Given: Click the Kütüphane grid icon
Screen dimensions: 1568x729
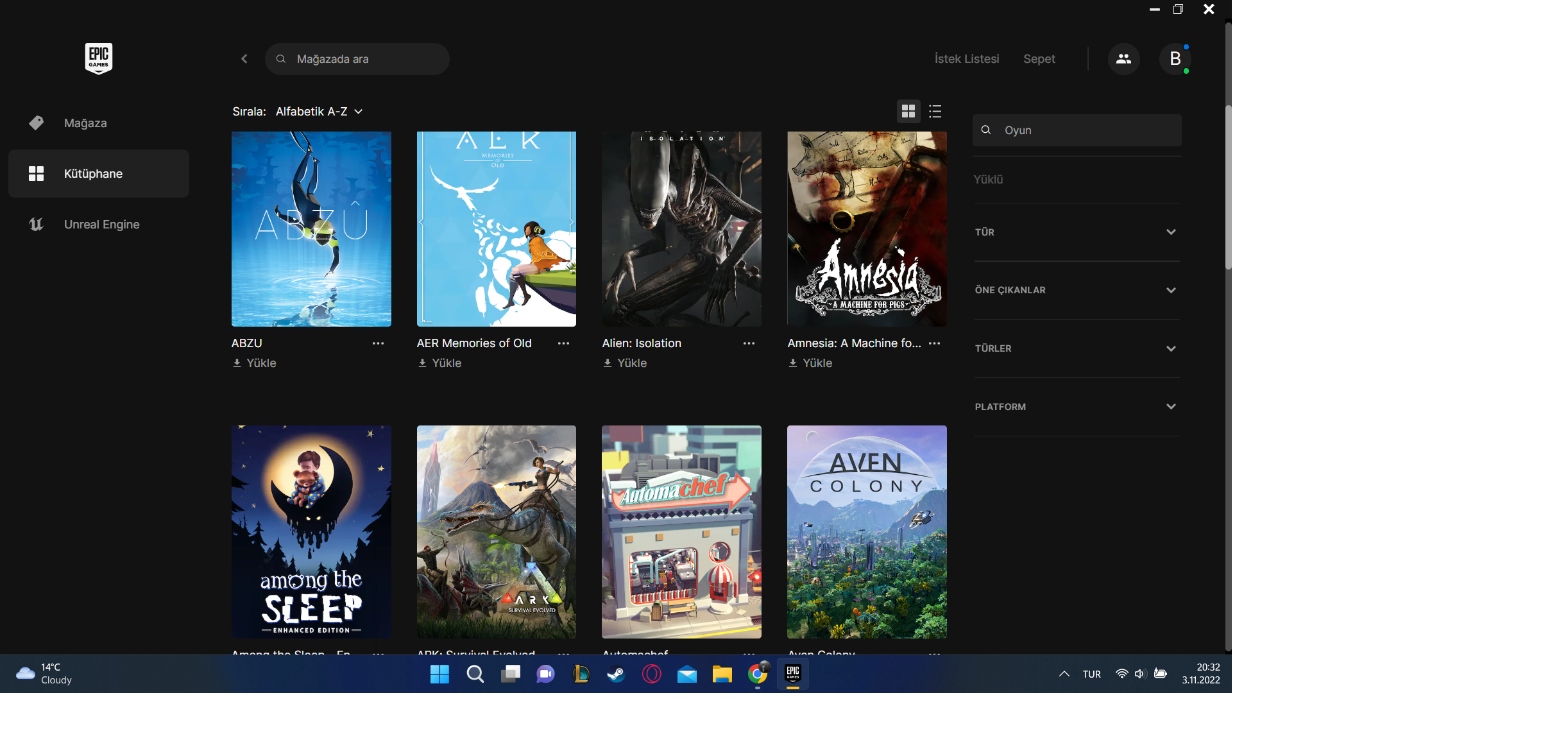Looking at the screenshot, I should tap(37, 174).
